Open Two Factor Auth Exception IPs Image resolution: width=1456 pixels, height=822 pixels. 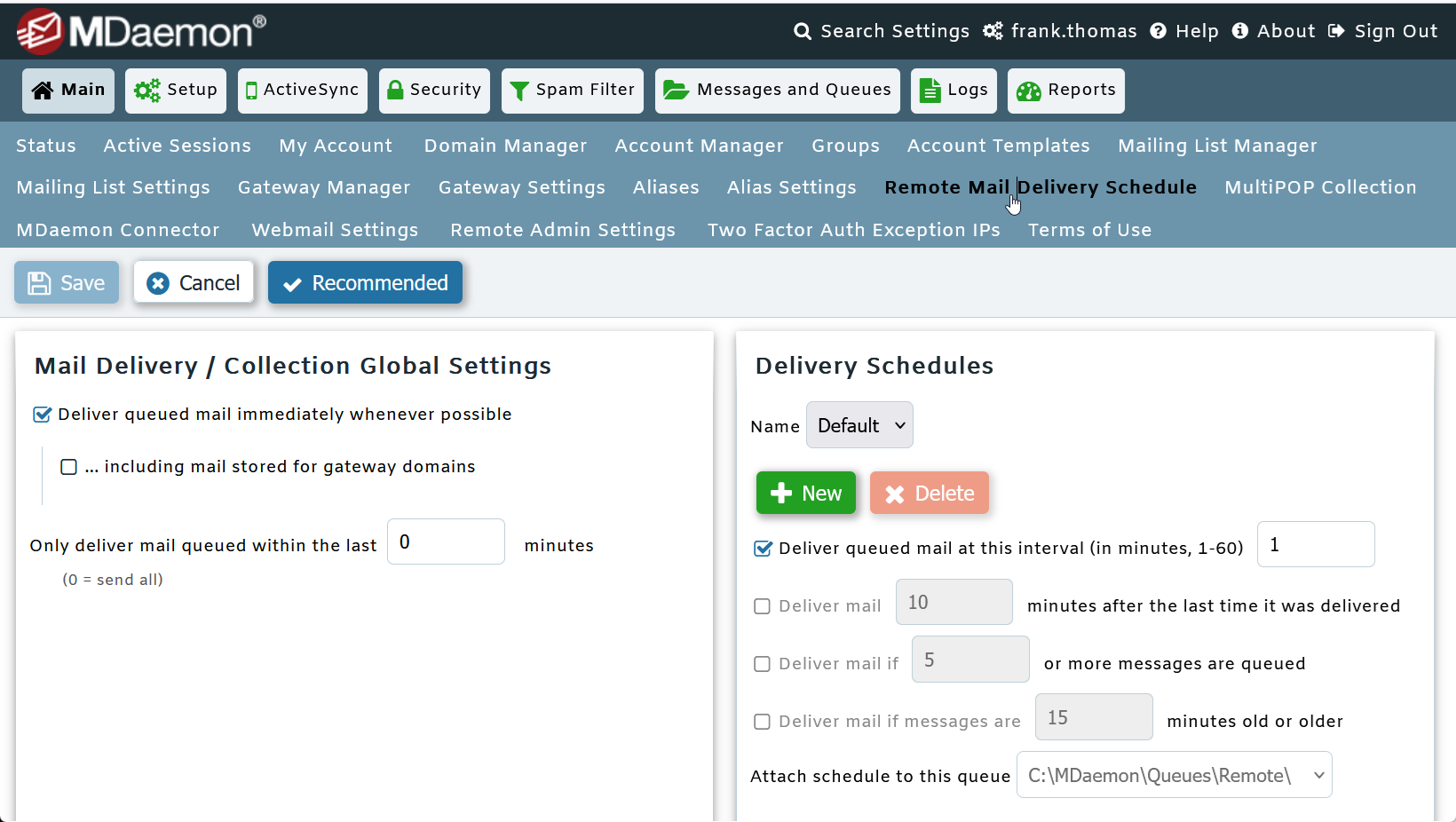854,230
